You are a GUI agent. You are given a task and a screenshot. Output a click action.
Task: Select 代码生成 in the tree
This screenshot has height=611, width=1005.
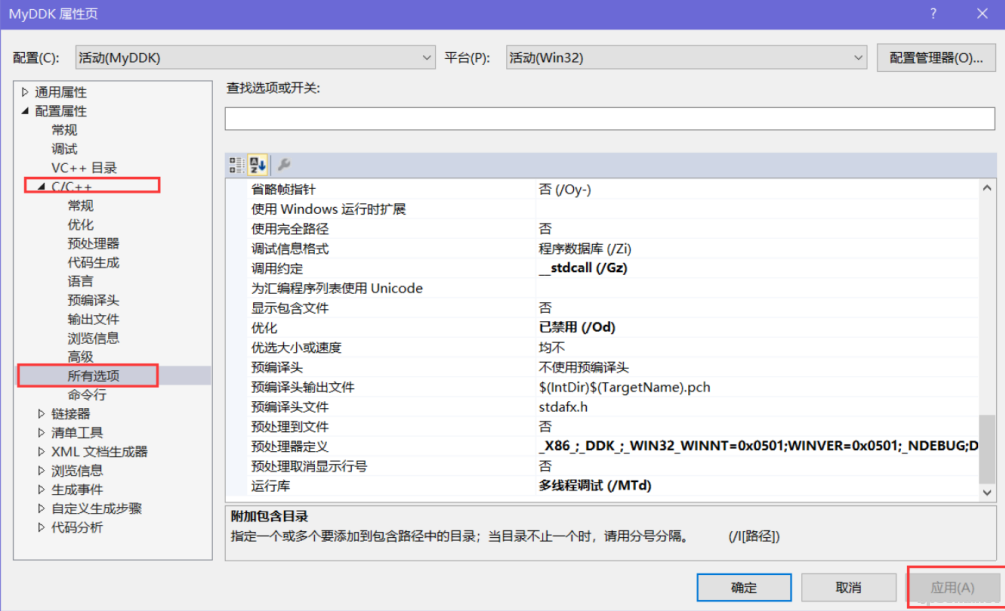coord(94,262)
